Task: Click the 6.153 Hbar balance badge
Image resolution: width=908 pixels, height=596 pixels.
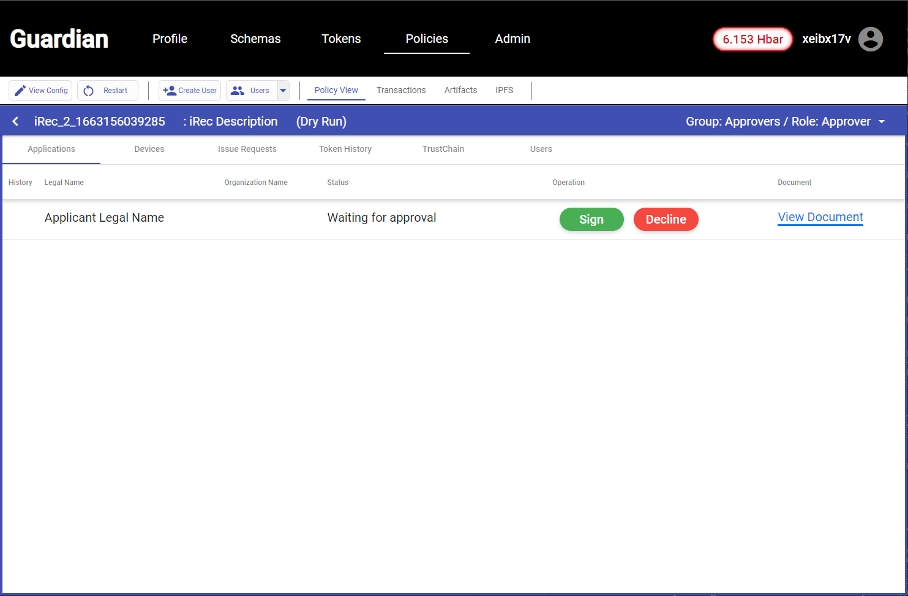Action: 752,39
